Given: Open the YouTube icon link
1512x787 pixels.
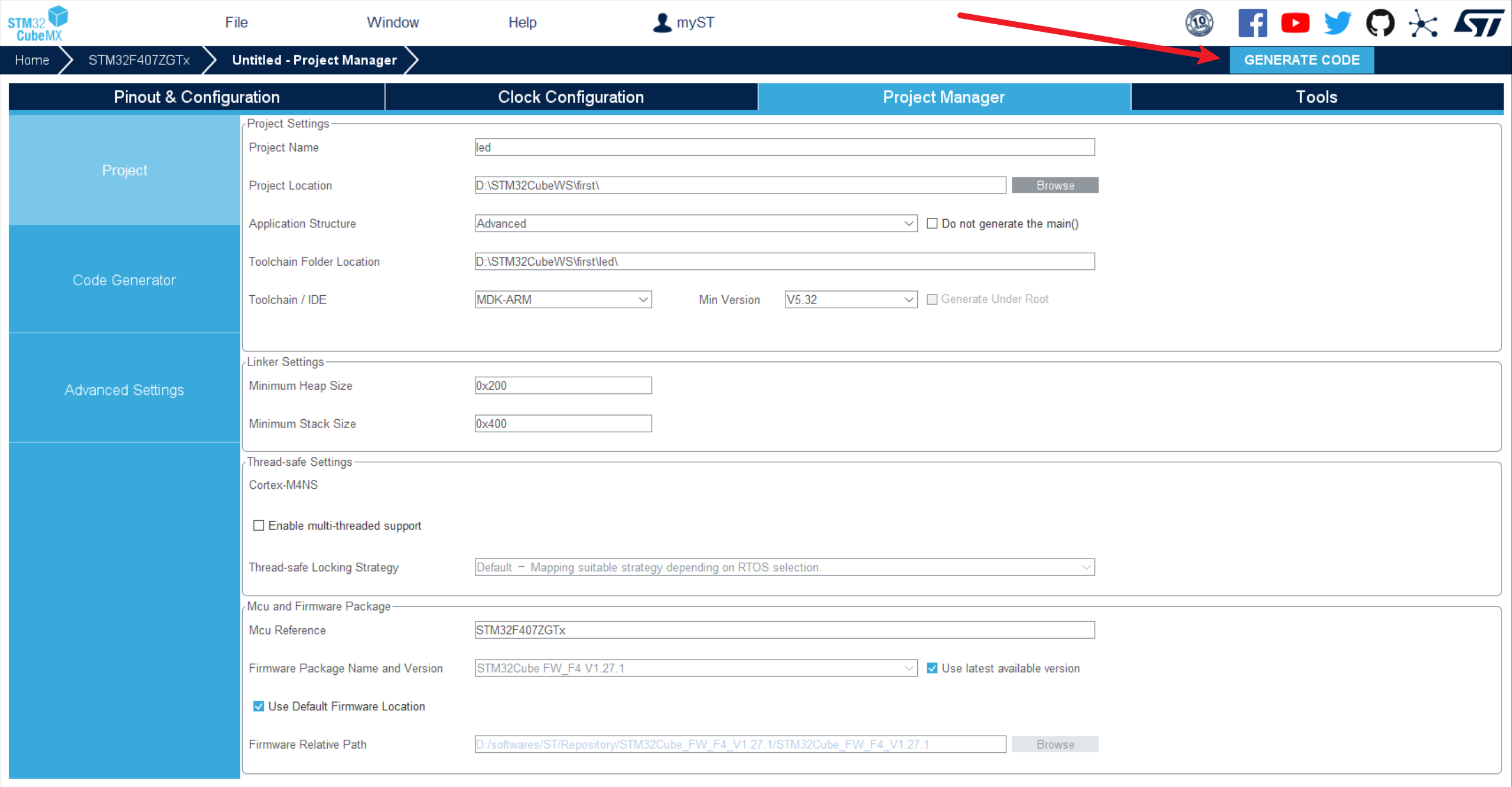Looking at the screenshot, I should point(1295,24).
